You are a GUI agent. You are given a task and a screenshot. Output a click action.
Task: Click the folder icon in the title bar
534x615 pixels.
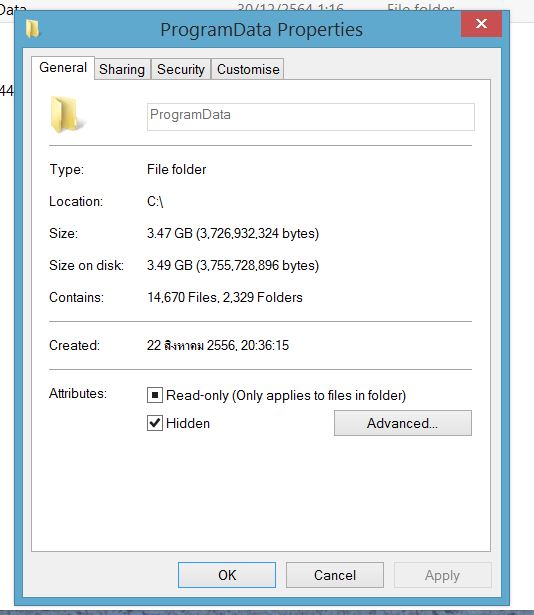pyautogui.click(x=33, y=29)
